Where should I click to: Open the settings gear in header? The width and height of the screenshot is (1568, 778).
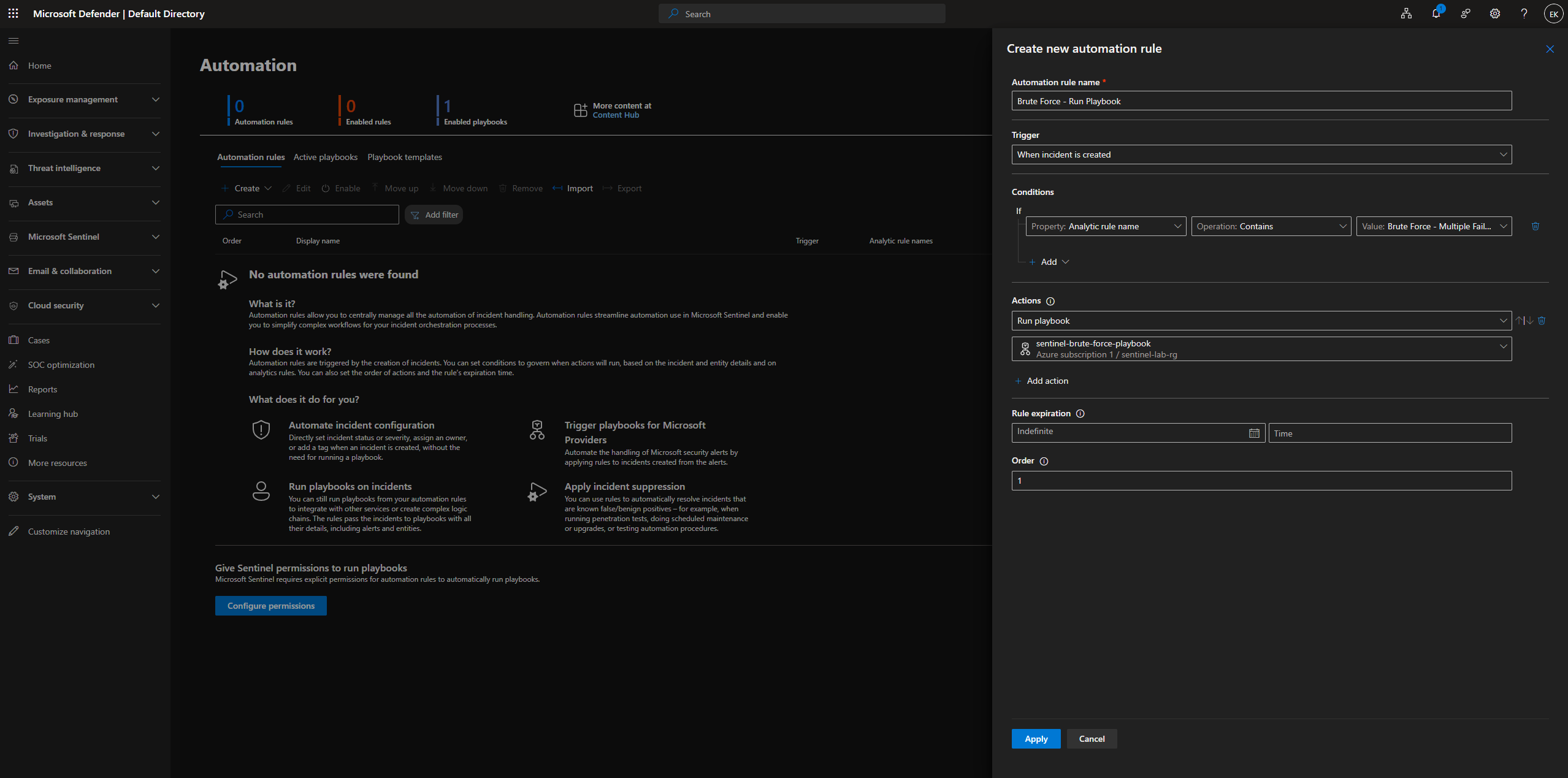tap(1495, 13)
